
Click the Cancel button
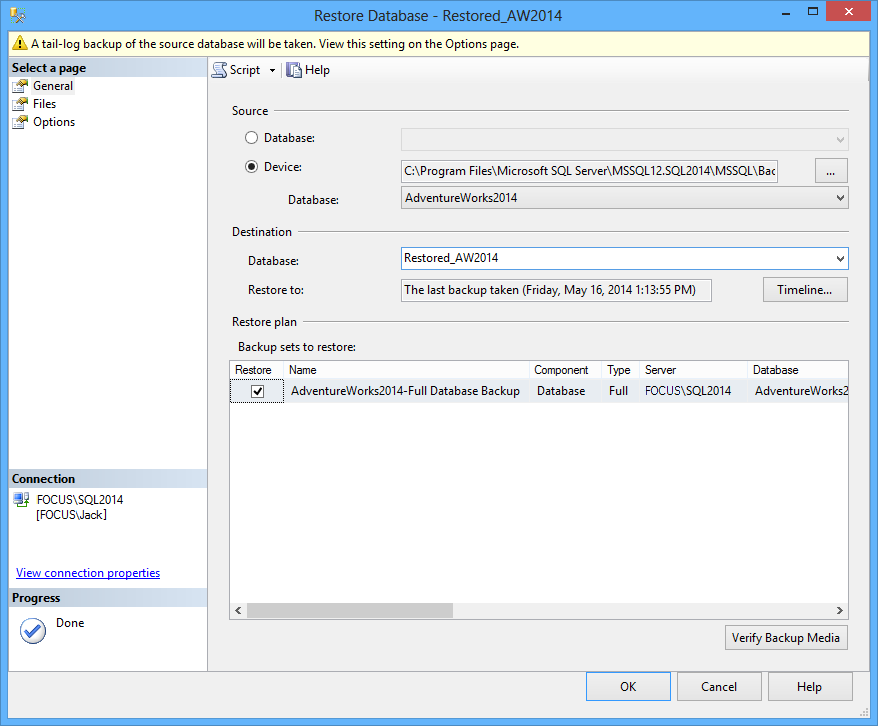[x=719, y=687]
